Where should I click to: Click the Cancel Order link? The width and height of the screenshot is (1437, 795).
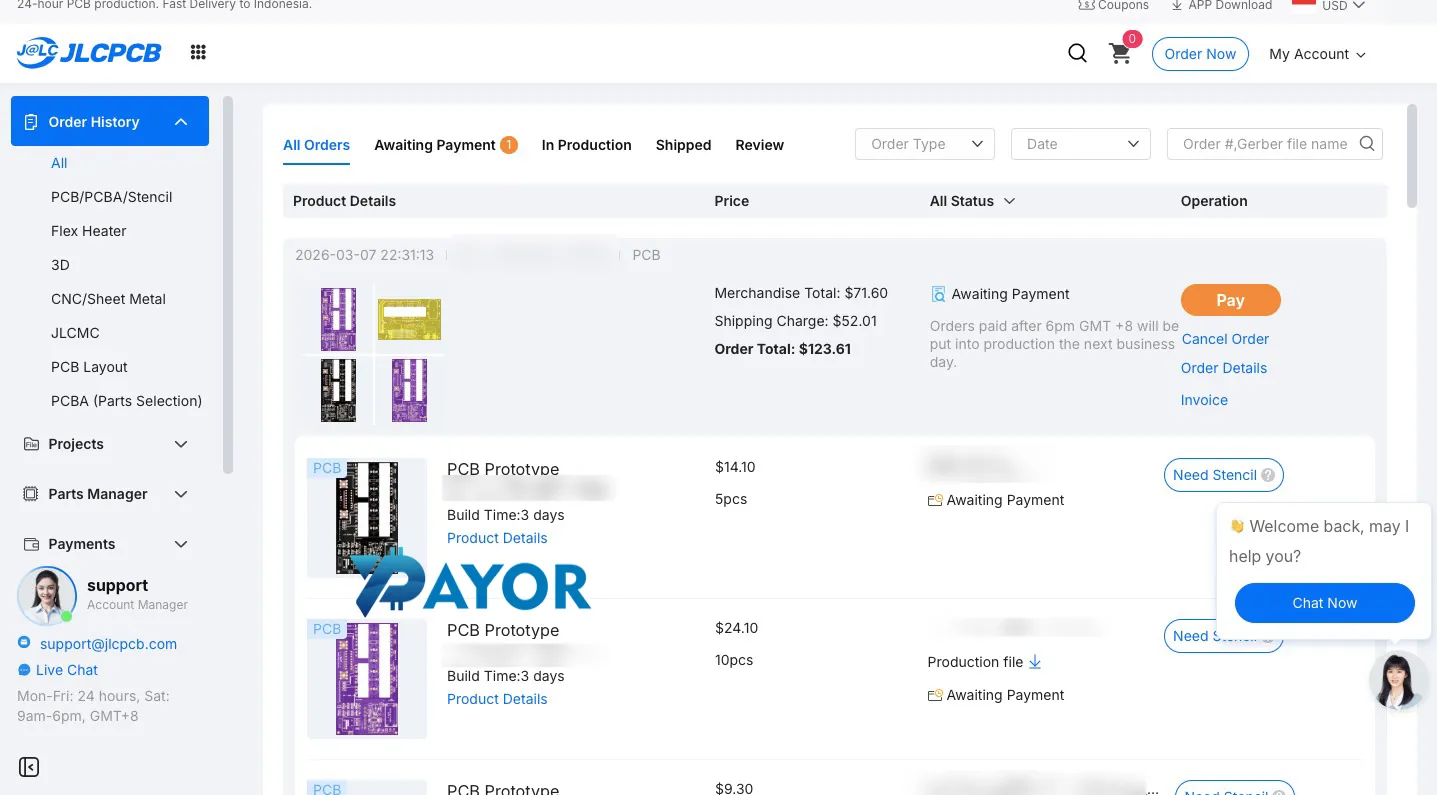point(1225,339)
